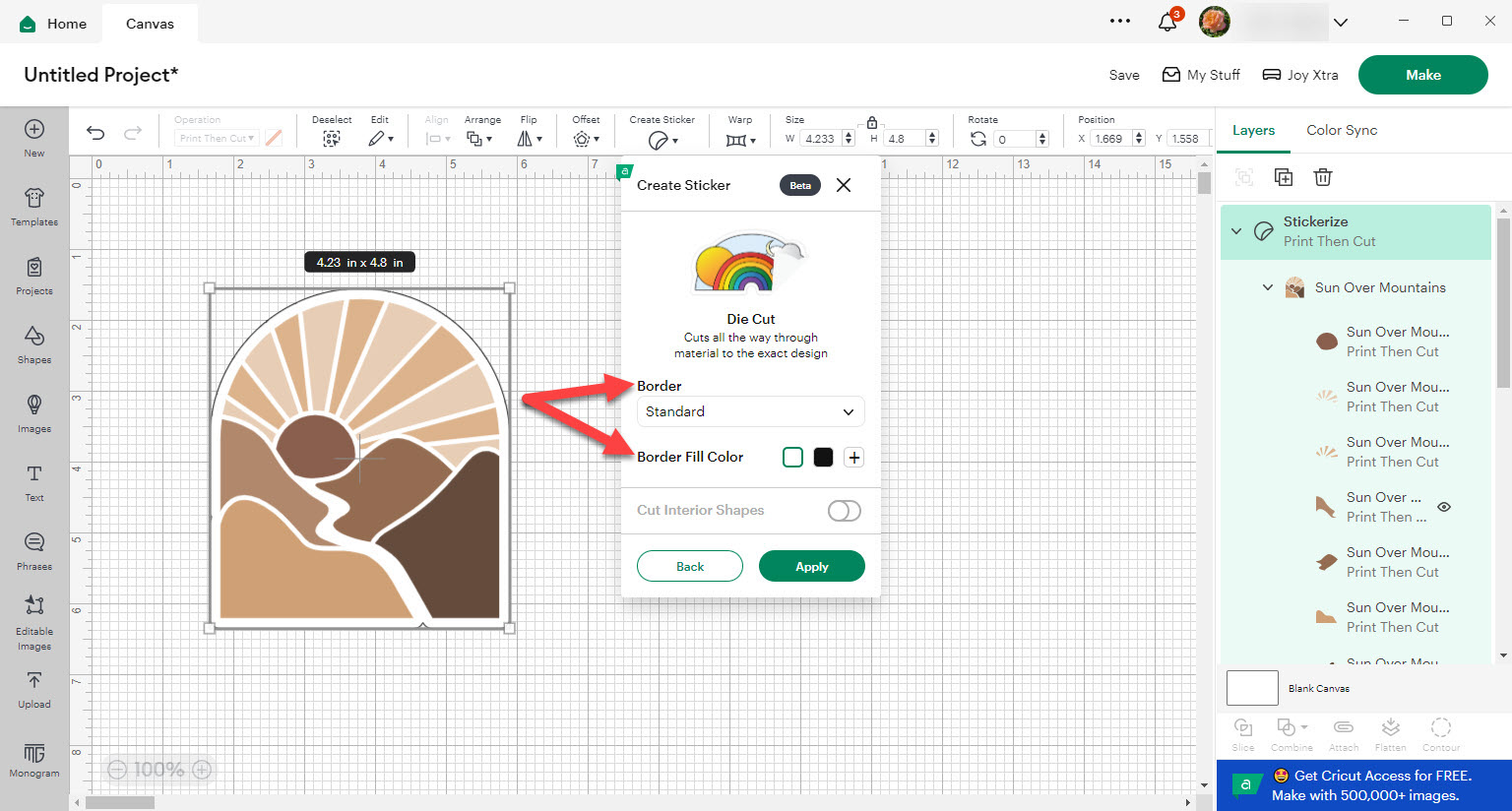Screen dimensions: 1512x811
Task: Apply the Die Cut sticker settings
Action: point(811,566)
